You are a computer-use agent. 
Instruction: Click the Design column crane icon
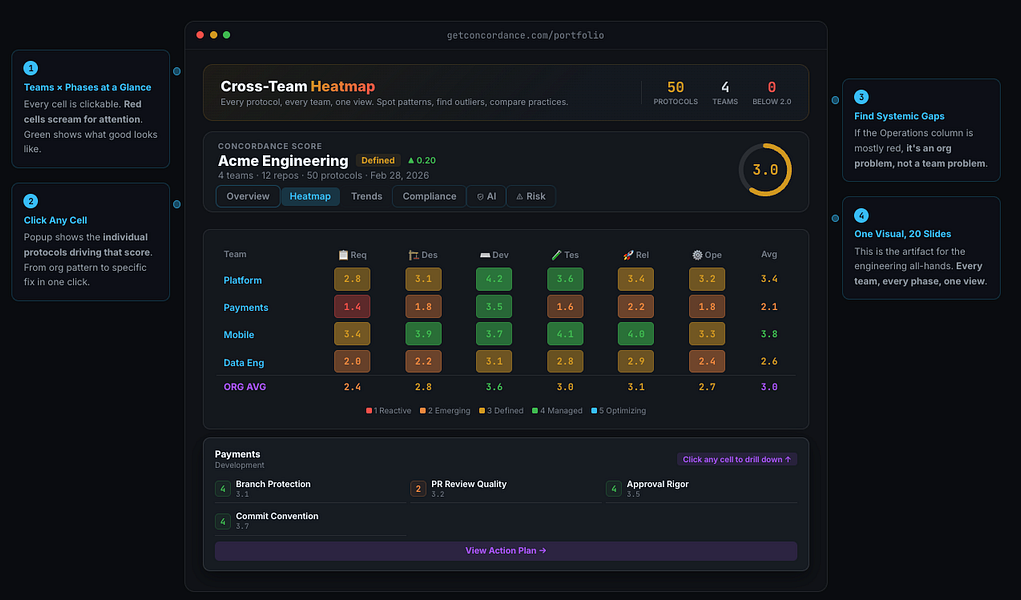click(x=413, y=255)
